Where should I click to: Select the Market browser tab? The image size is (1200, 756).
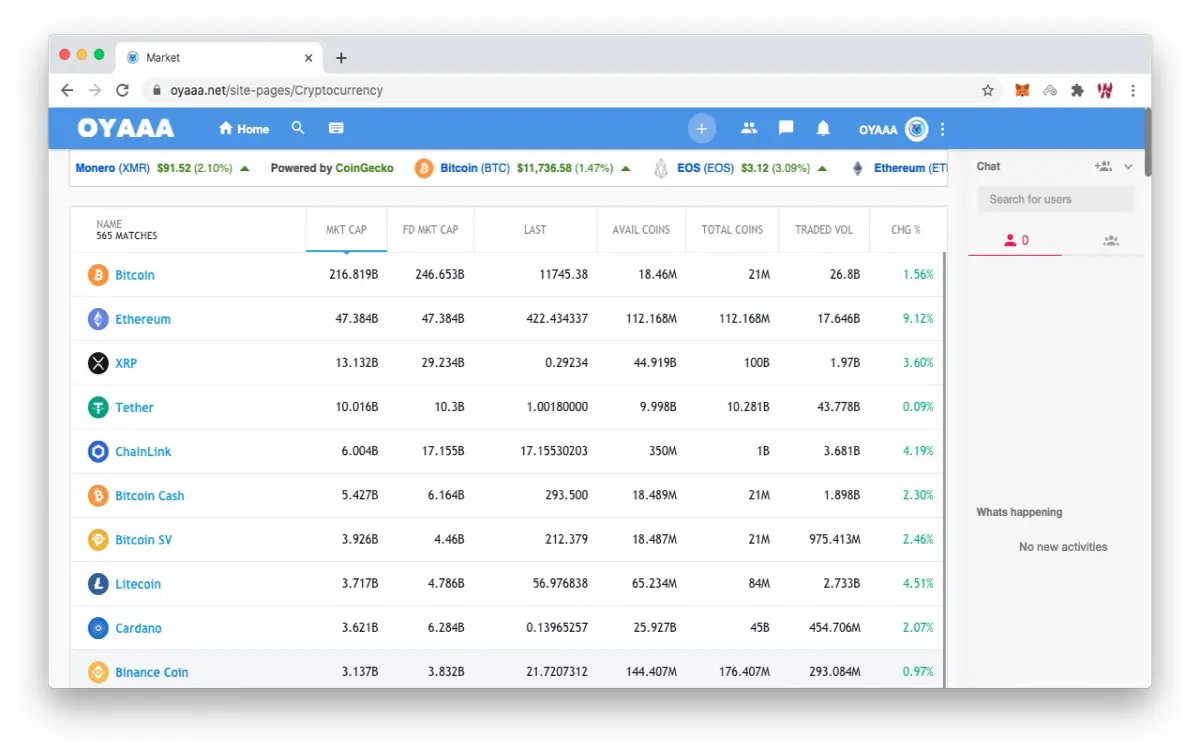[218, 58]
